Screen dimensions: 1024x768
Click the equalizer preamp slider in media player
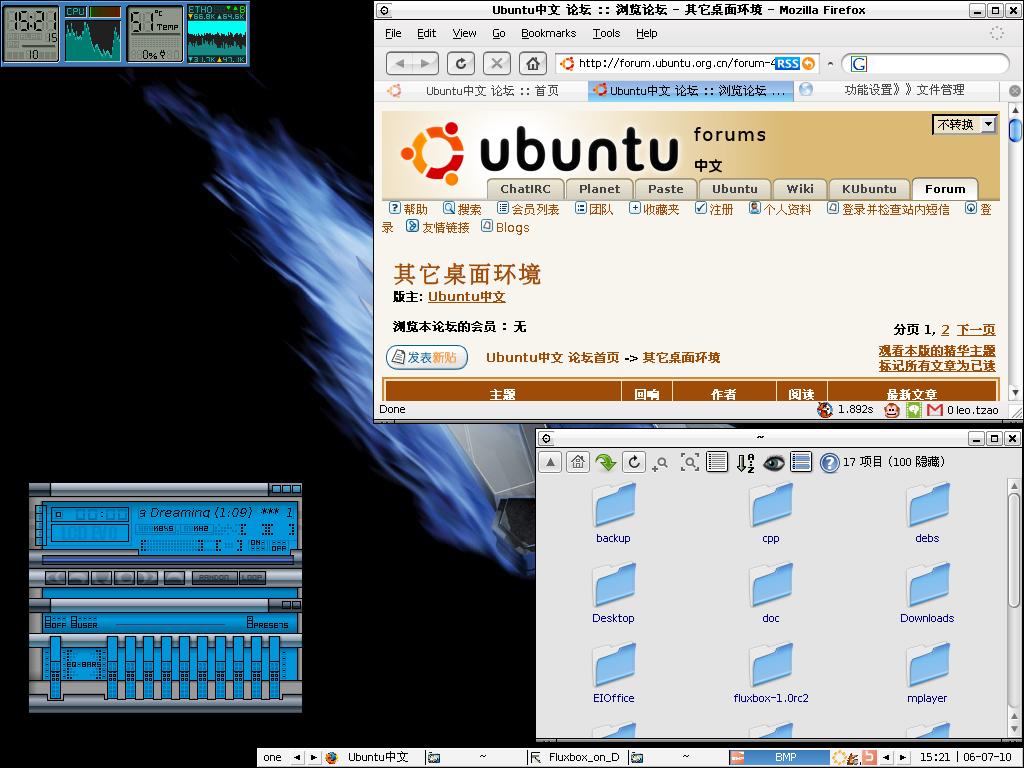pyautogui.click(x=55, y=667)
